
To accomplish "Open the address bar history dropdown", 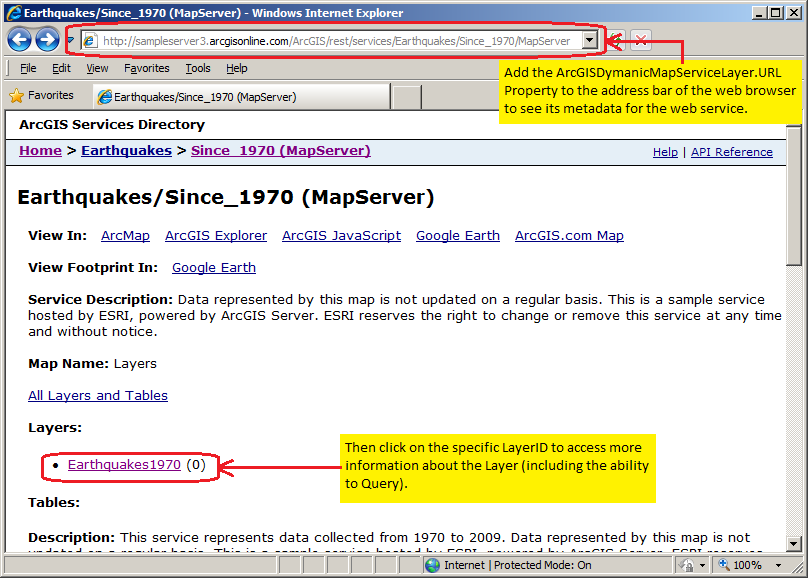I will [x=590, y=41].
